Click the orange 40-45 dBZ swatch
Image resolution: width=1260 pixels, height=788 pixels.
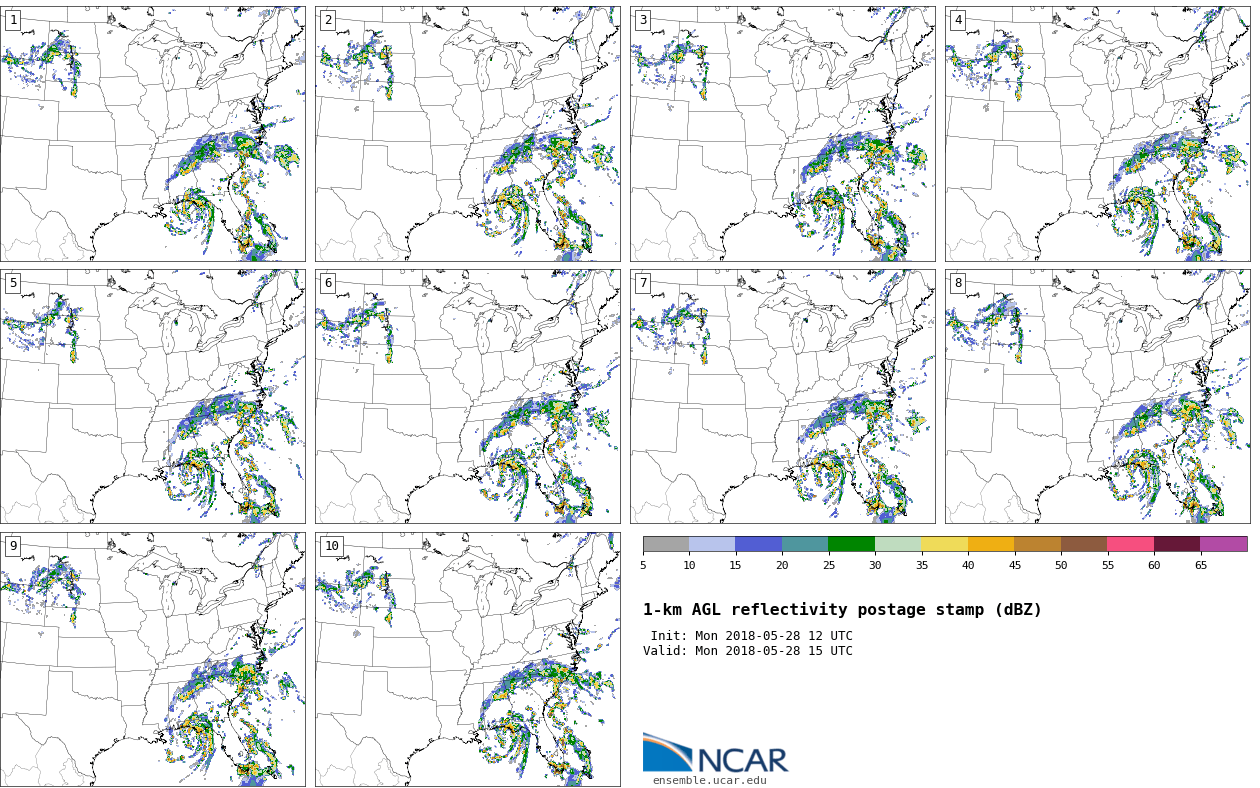click(991, 544)
